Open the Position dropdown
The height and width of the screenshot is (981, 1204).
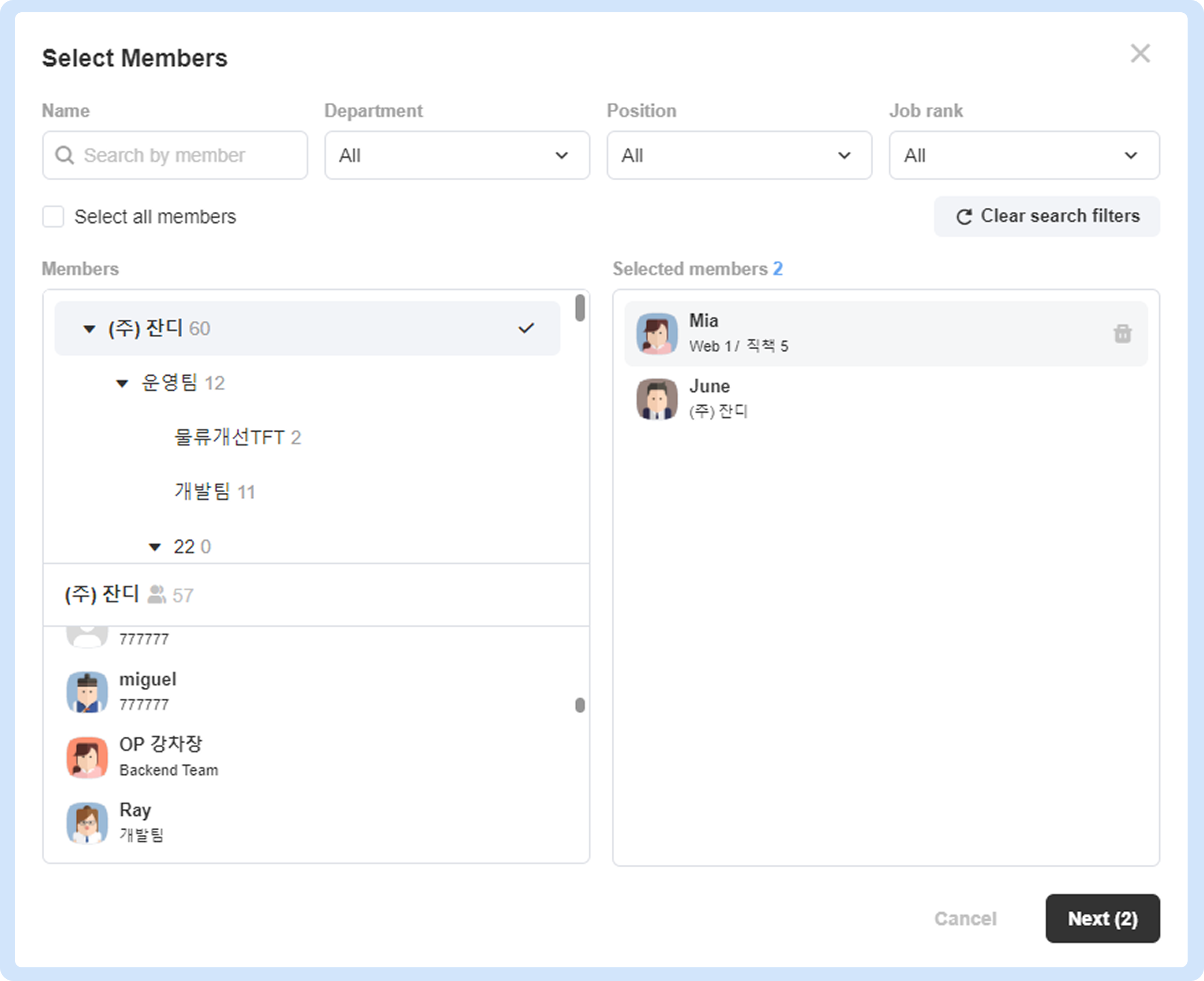(x=739, y=155)
